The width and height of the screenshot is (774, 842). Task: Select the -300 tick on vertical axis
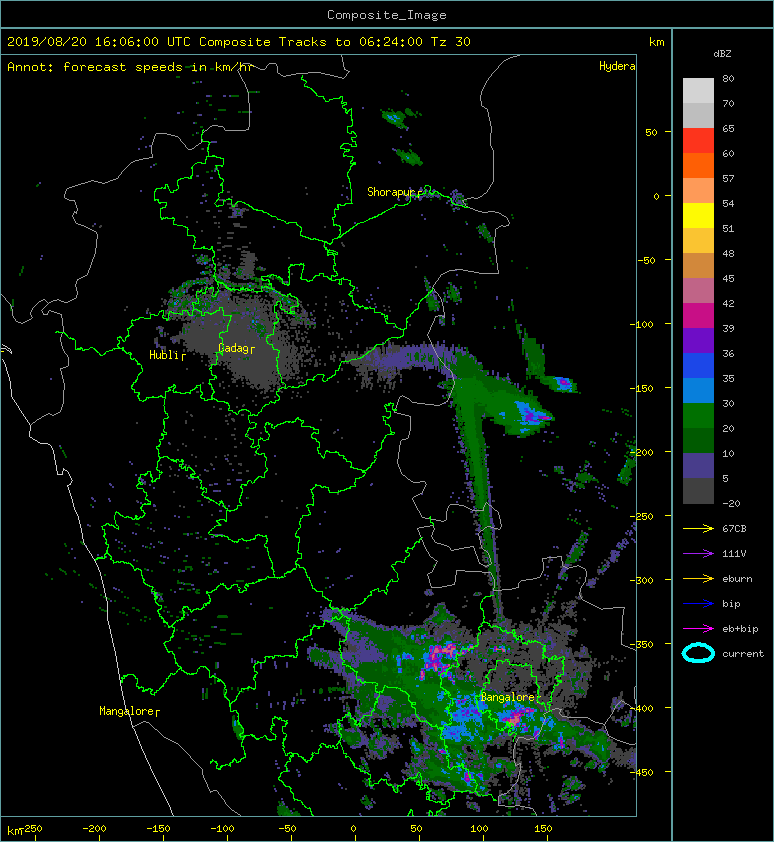[x=642, y=580]
